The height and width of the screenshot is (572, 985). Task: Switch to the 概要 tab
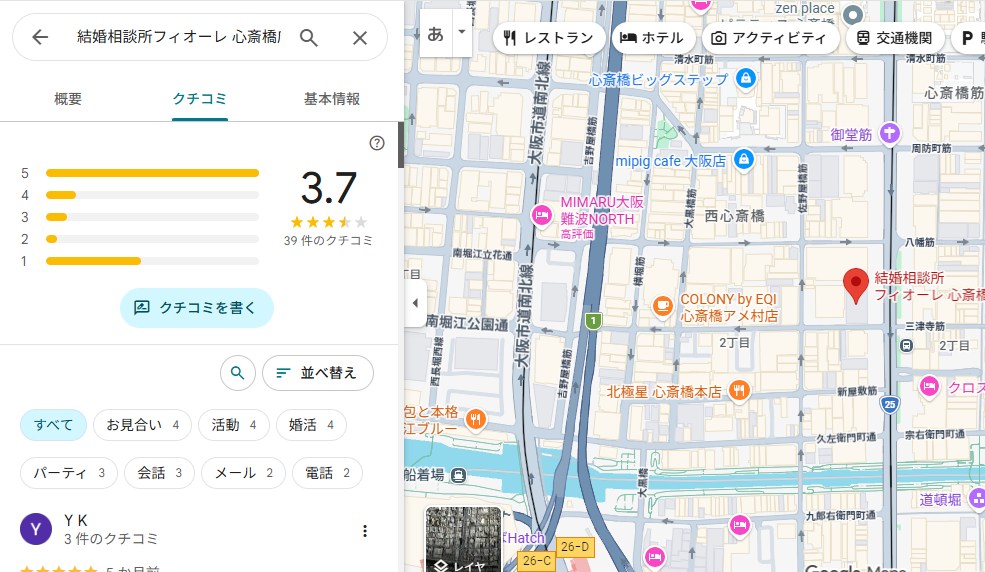pos(68,99)
